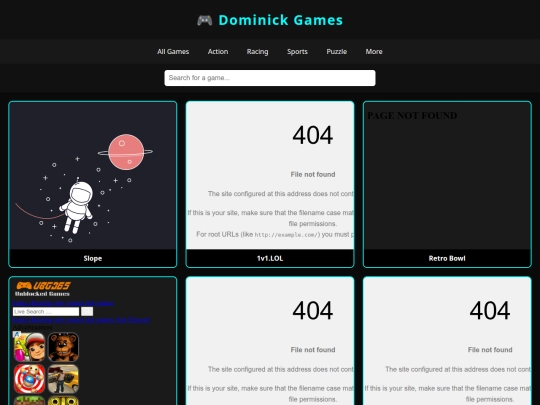Open the Sports category

pos(297,51)
